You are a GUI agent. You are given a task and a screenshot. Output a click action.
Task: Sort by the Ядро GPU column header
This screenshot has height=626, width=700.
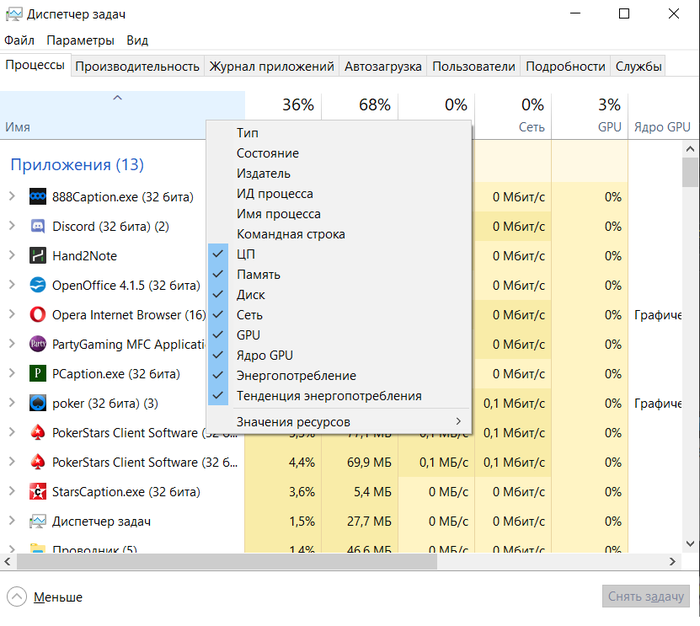[x=662, y=116]
